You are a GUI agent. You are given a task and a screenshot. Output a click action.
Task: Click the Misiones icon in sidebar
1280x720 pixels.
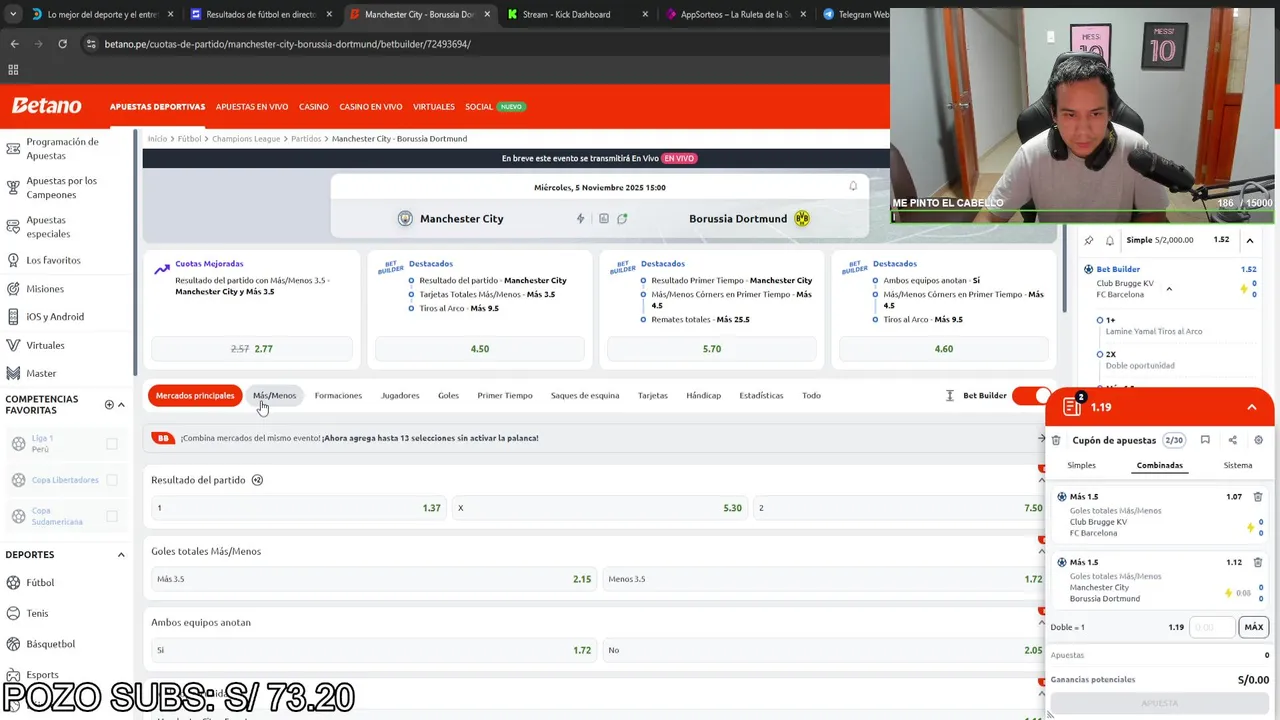(14, 289)
